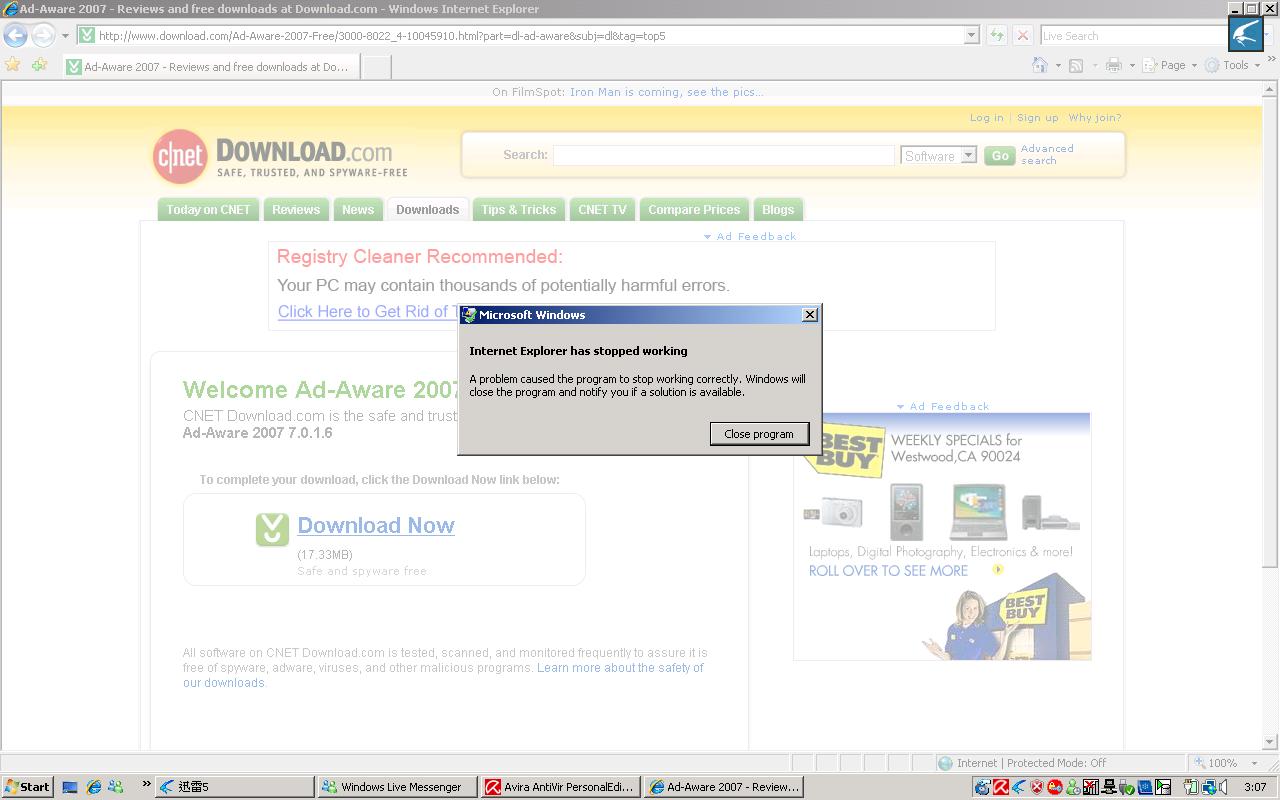Open the Tips & Tricks tab

[518, 210]
